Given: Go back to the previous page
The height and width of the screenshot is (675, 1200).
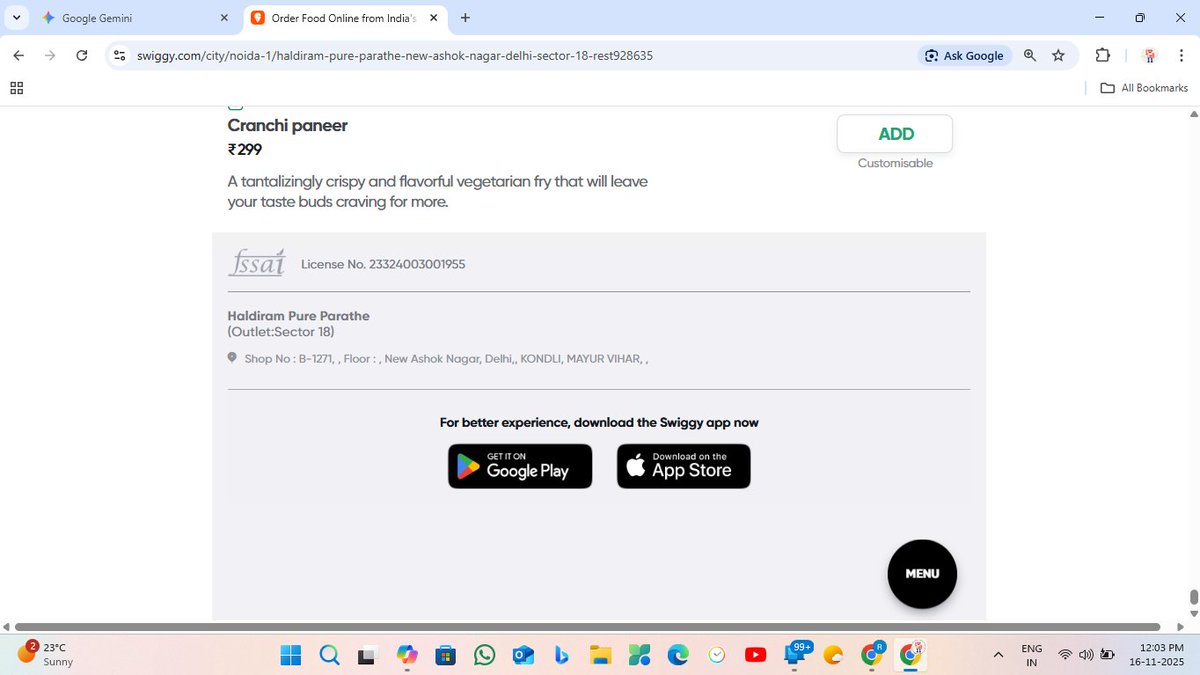Looking at the screenshot, I should point(18,56).
